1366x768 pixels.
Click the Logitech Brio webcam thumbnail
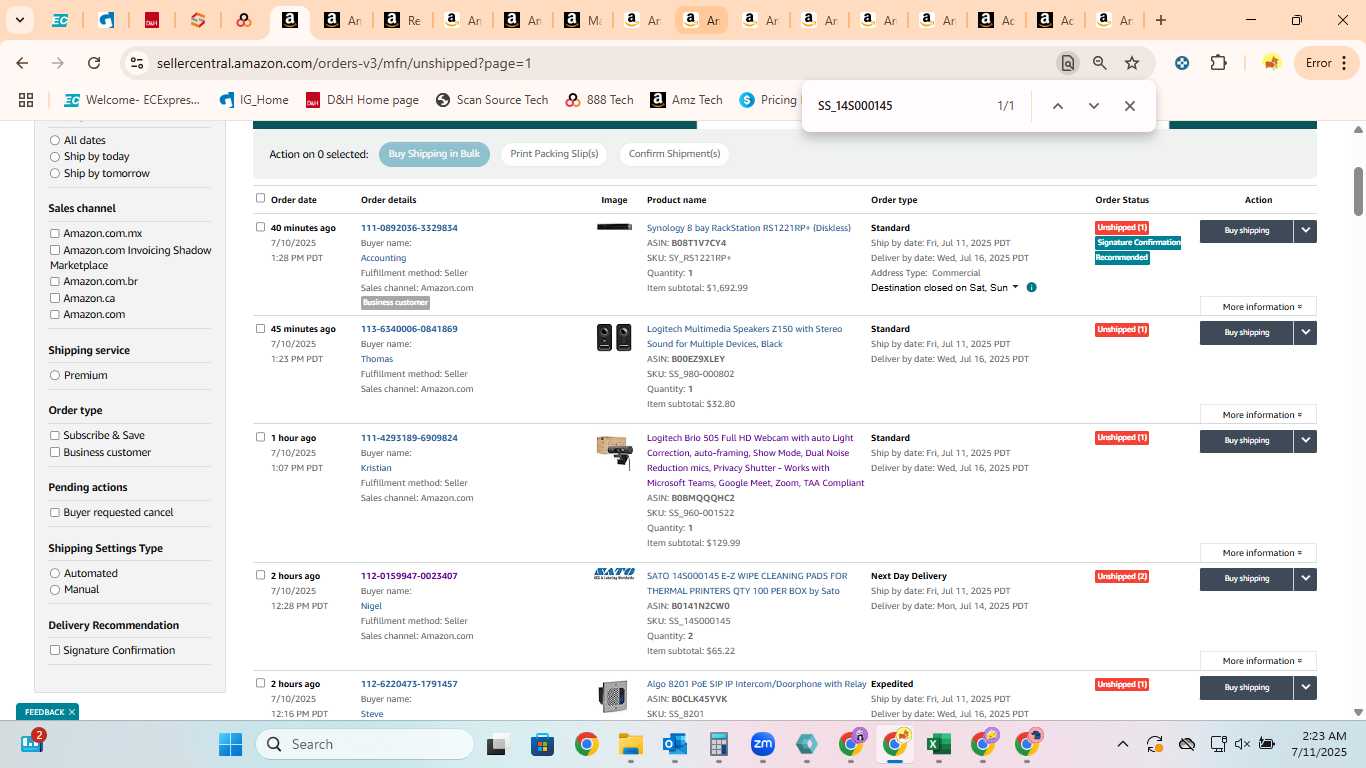coord(614,453)
